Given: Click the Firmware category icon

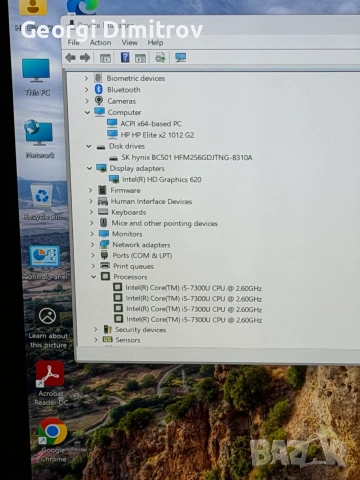Looking at the screenshot, I should click(102, 190).
